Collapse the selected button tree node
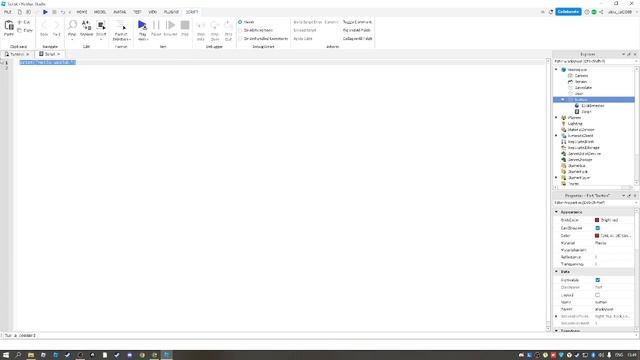Viewport: 640px width, 360px height. pos(562,100)
